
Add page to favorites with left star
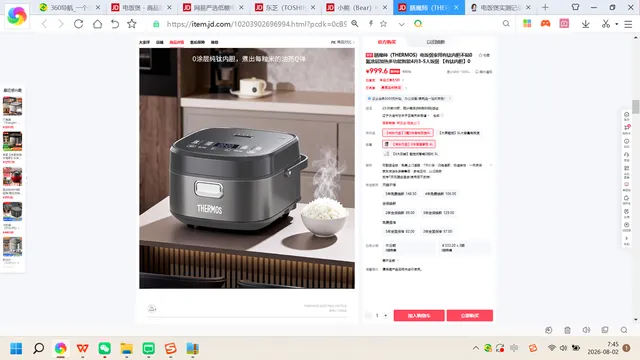tap(131, 24)
